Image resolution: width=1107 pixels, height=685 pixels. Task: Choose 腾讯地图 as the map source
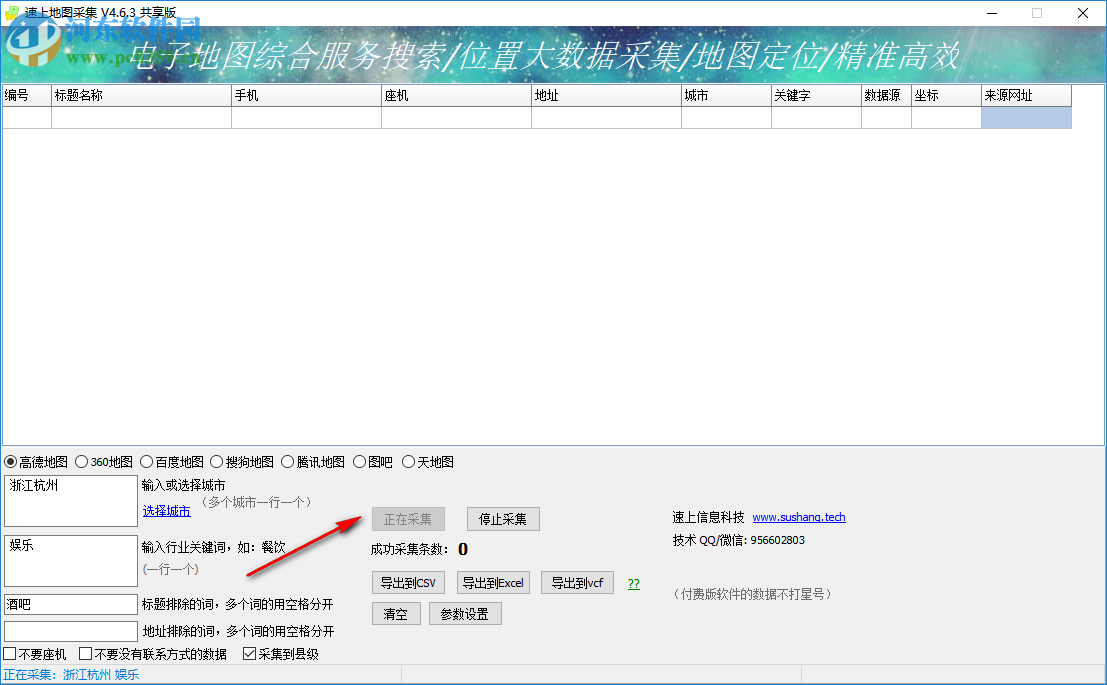pyautogui.click(x=288, y=461)
